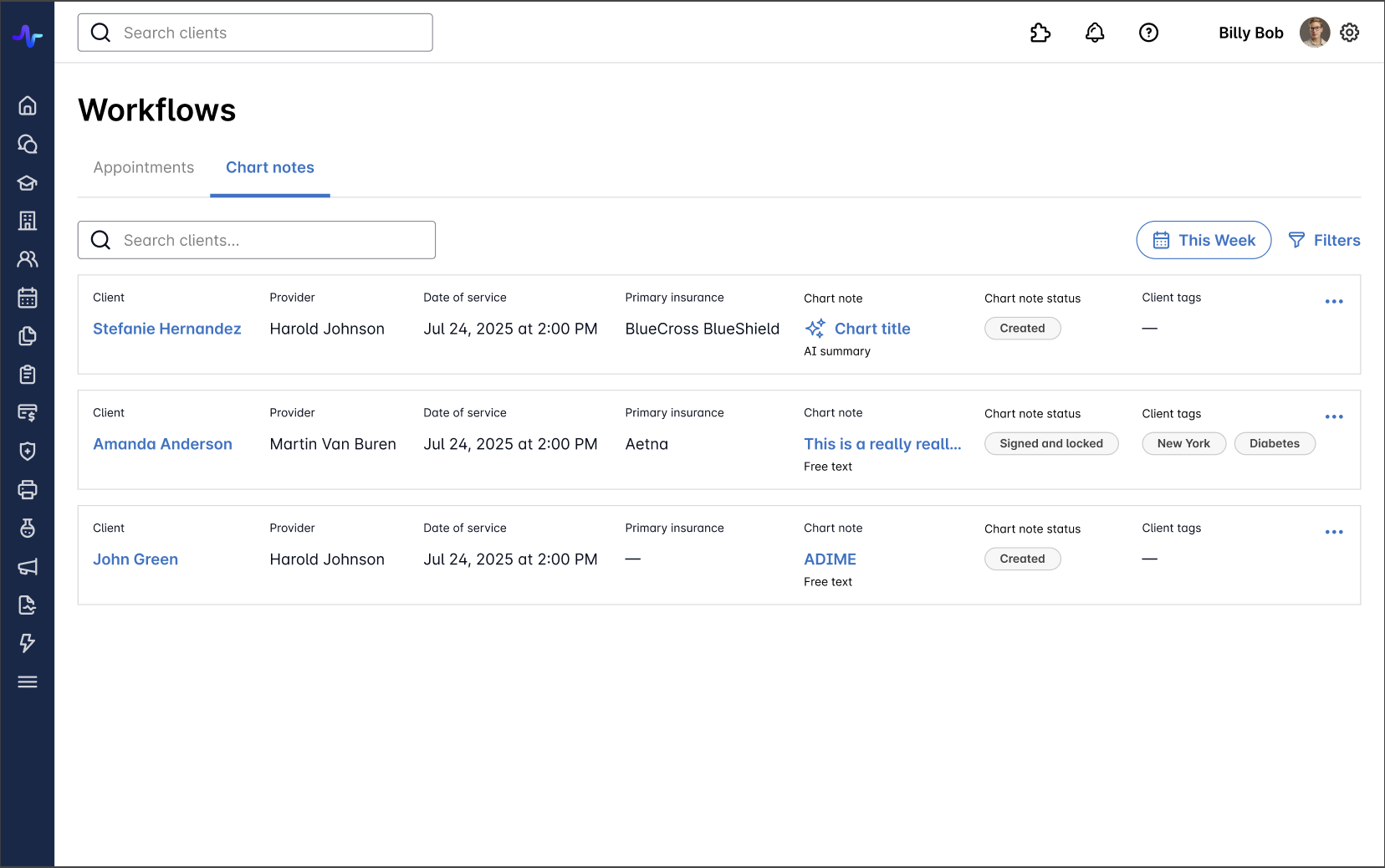The image size is (1385, 868).
Task: Open the chat messages sidebar icon
Action: pyautogui.click(x=28, y=144)
